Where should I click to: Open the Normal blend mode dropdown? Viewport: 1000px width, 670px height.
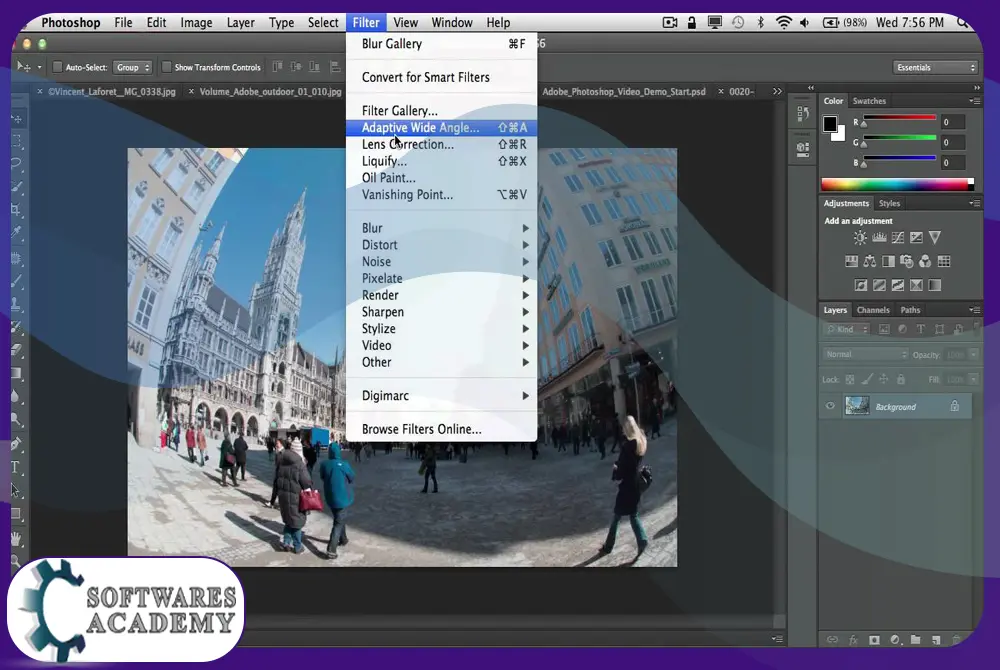point(865,354)
